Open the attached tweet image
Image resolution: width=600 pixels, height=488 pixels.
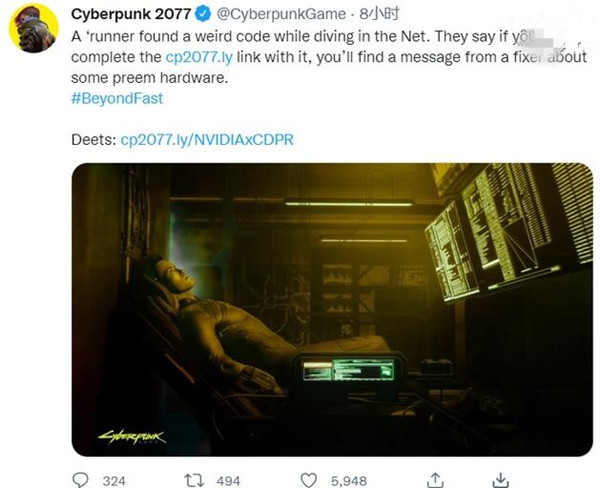(x=332, y=310)
